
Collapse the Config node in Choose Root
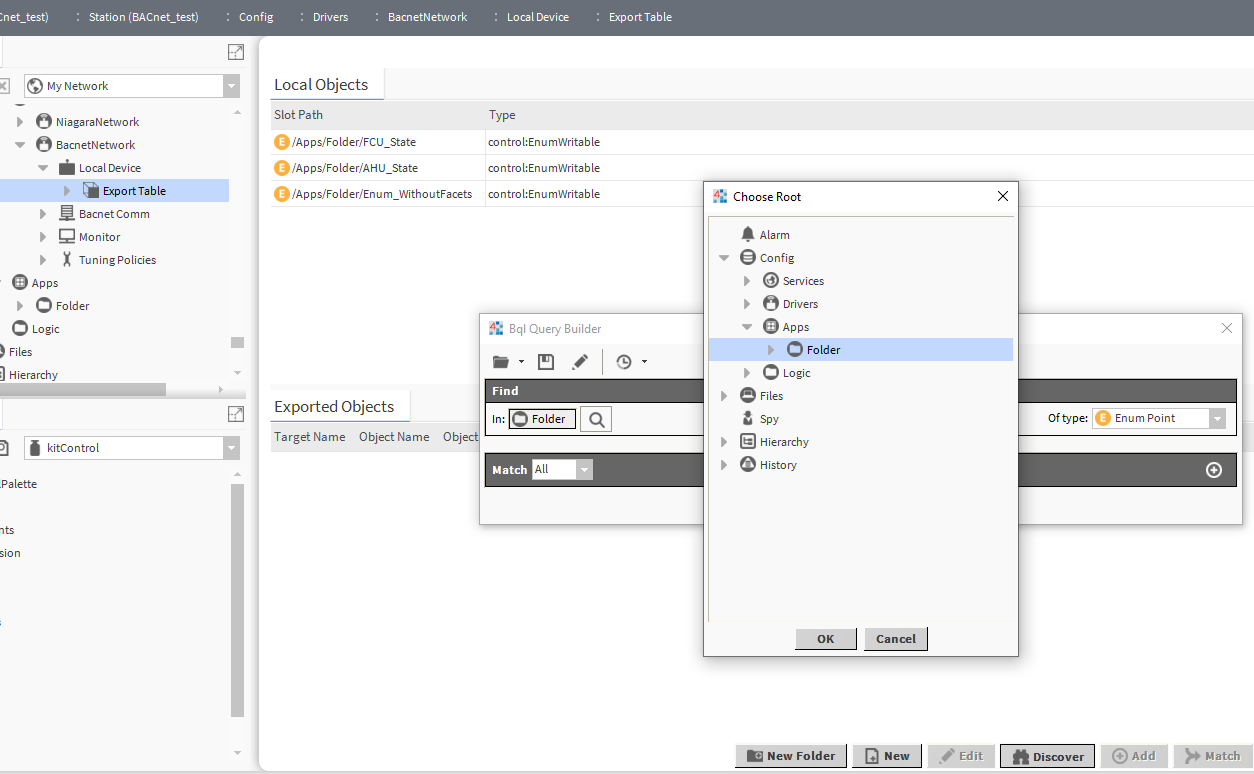point(724,257)
